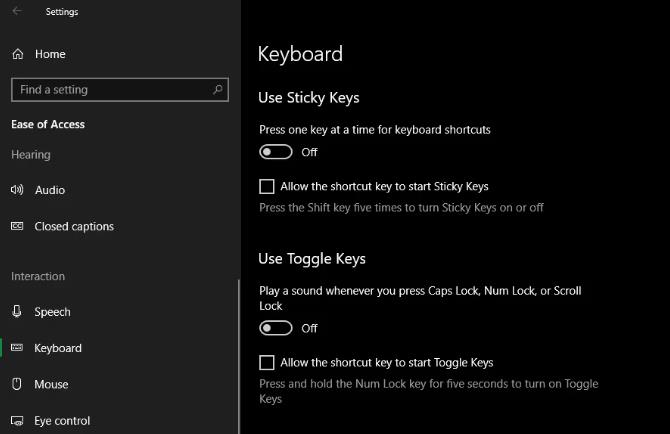Click the Eye control icon

17,421
